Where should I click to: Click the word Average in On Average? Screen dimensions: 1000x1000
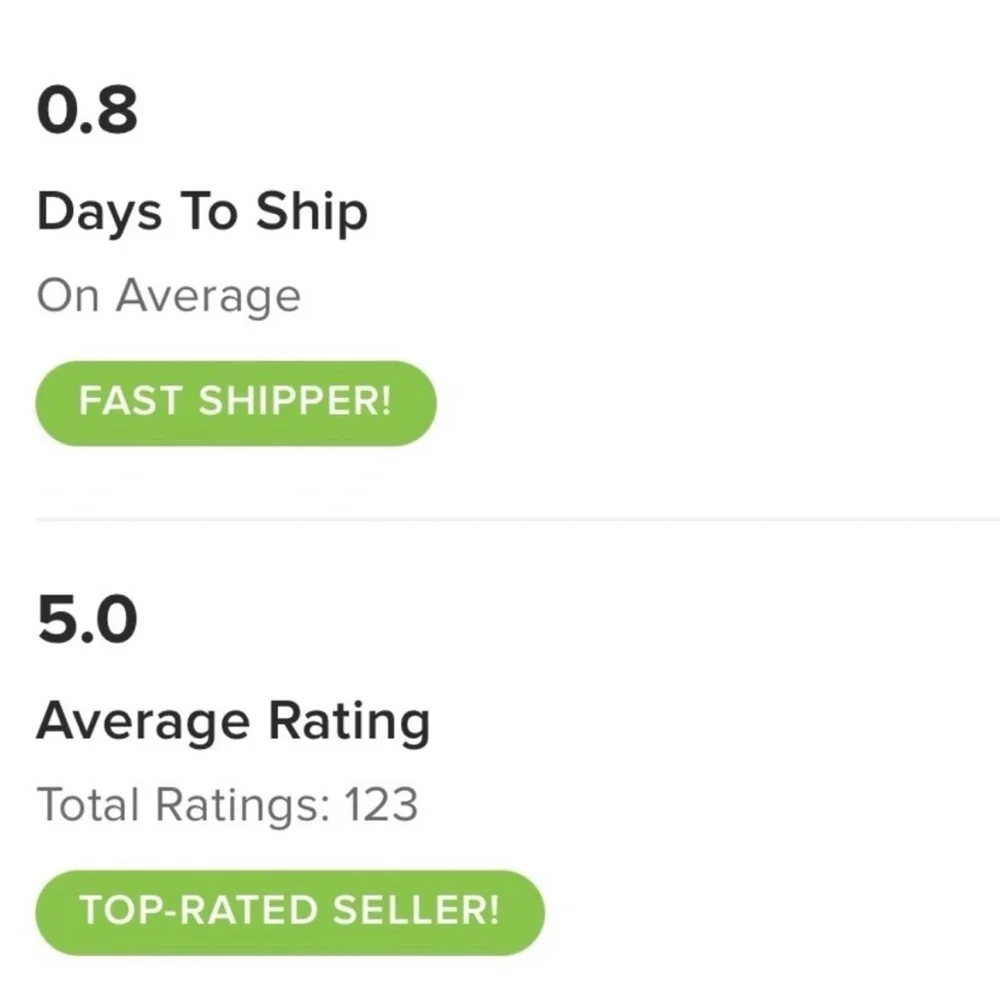[208, 297]
